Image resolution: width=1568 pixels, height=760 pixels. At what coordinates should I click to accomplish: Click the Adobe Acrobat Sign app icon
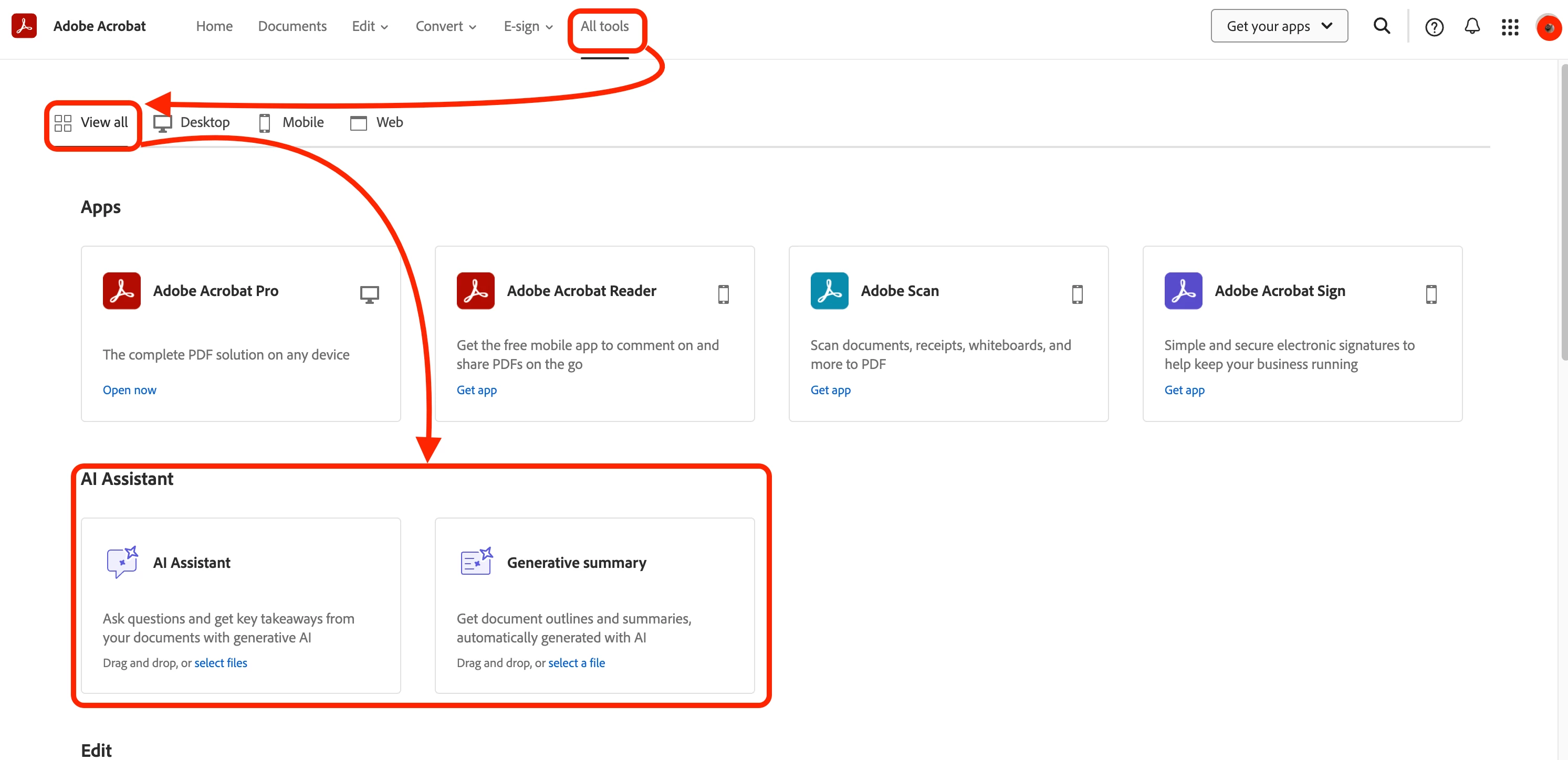click(1183, 291)
